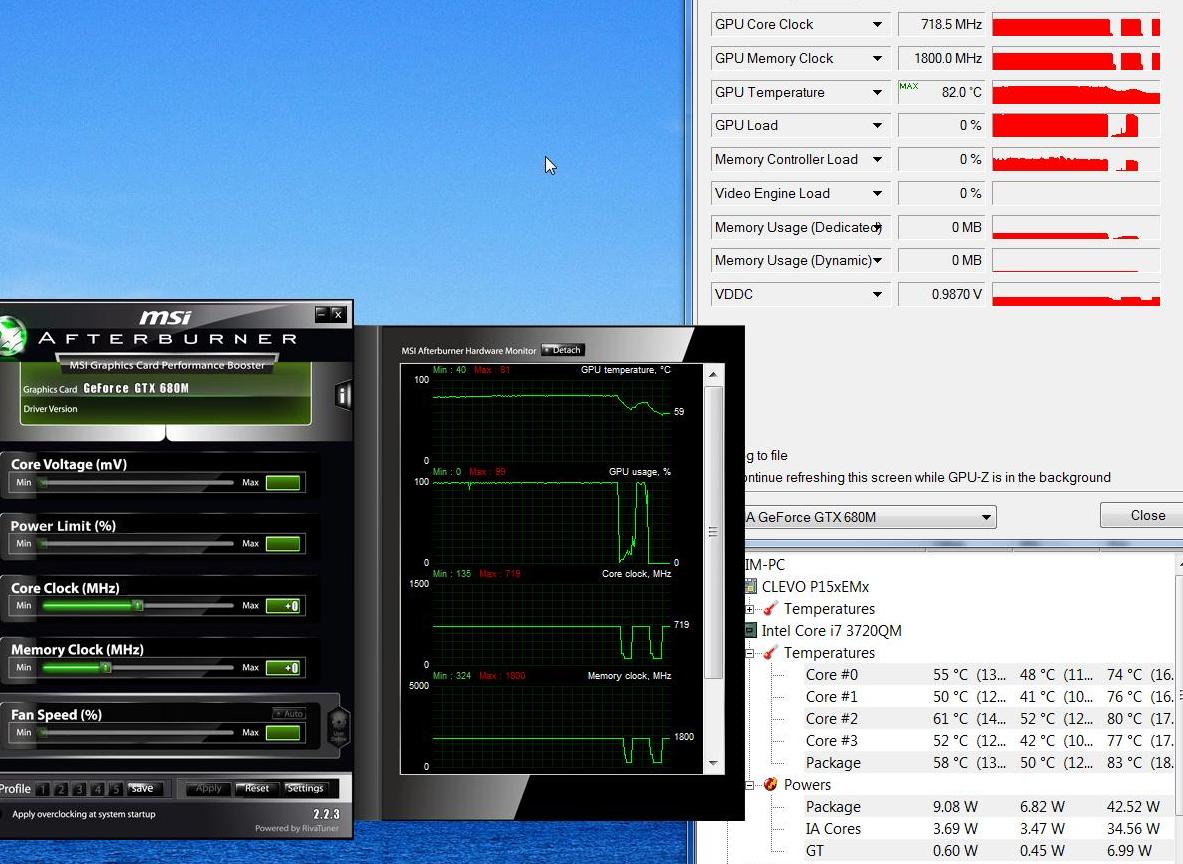Open GPU Memory Clock sensor dropdown

[x=877, y=58]
